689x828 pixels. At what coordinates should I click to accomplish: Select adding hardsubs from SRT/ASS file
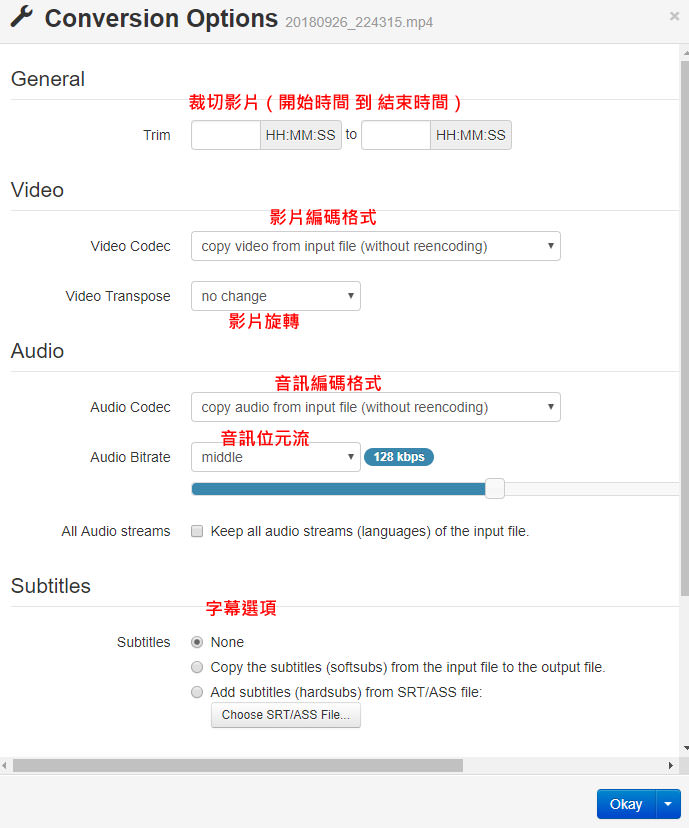click(x=197, y=691)
